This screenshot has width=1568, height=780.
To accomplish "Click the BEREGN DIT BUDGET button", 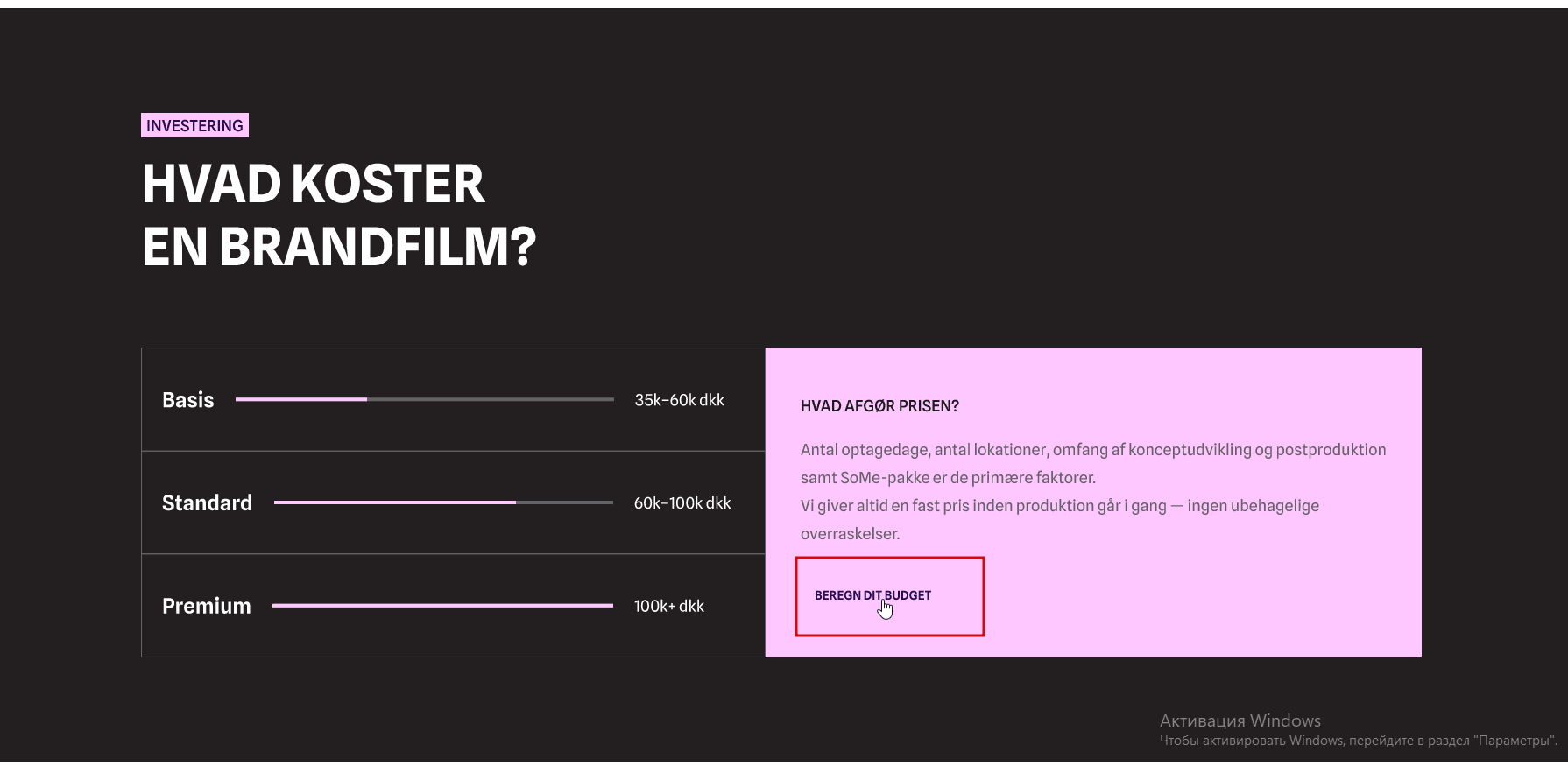I will [x=872, y=595].
